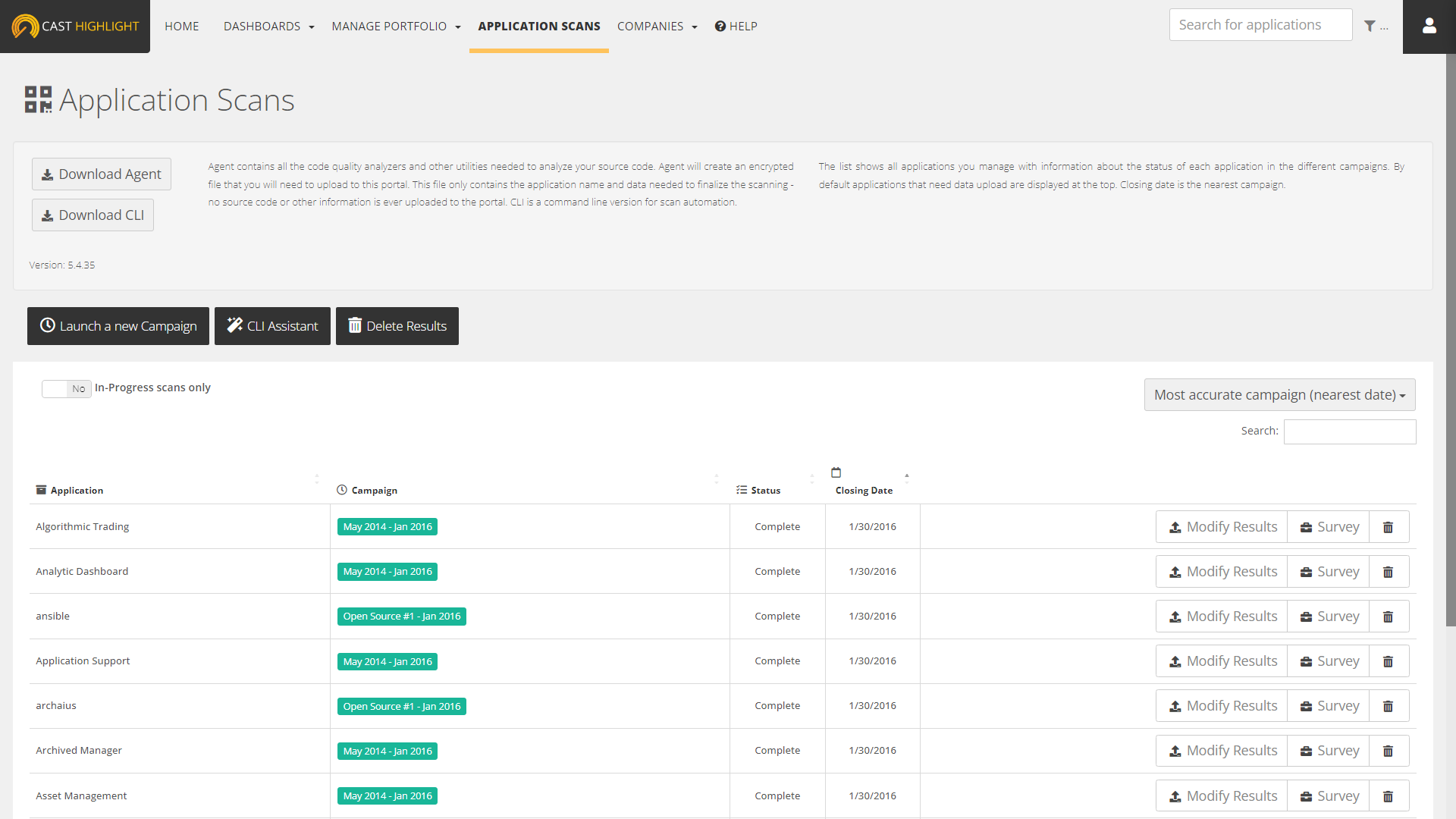
Task: Click the filter funnel icon
Action: pos(1370,26)
